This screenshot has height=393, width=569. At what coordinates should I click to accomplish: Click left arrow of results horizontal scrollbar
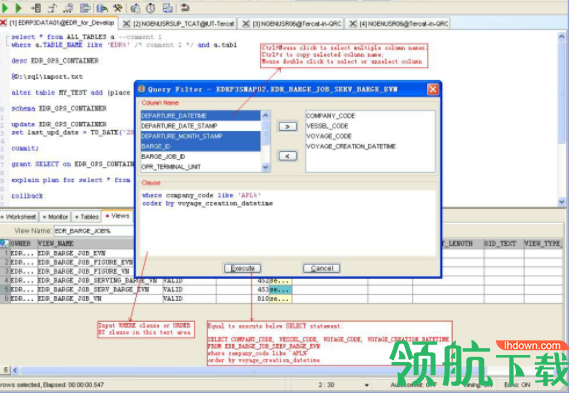pos(15,371)
